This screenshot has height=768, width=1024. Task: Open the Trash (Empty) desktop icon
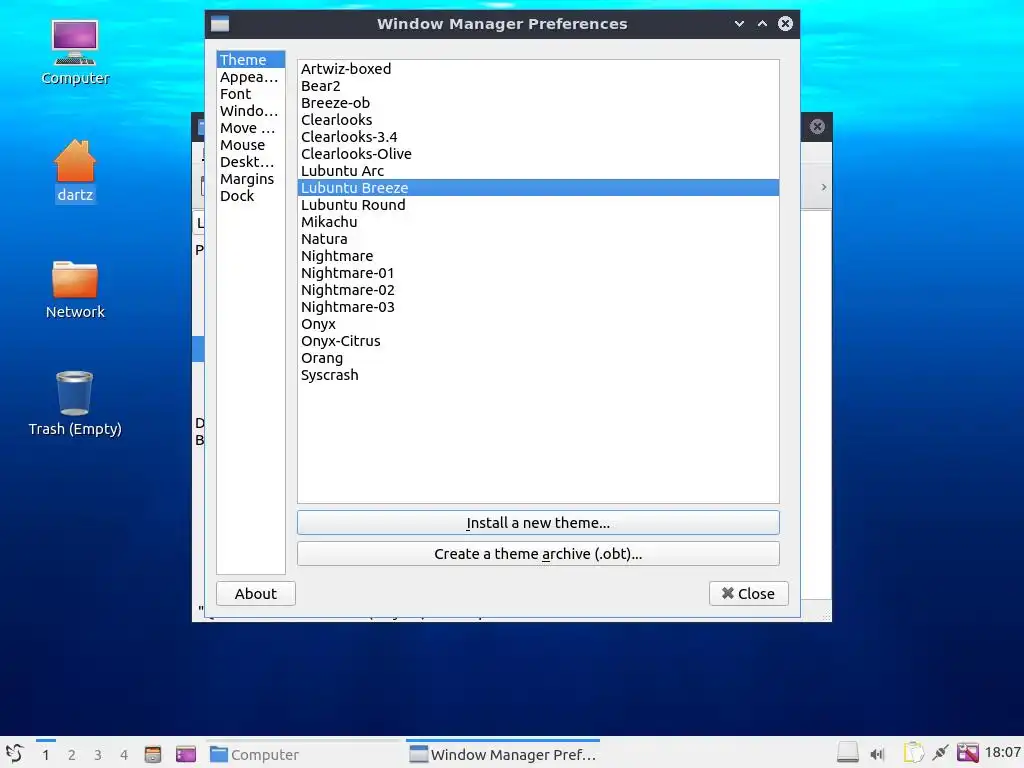74,403
